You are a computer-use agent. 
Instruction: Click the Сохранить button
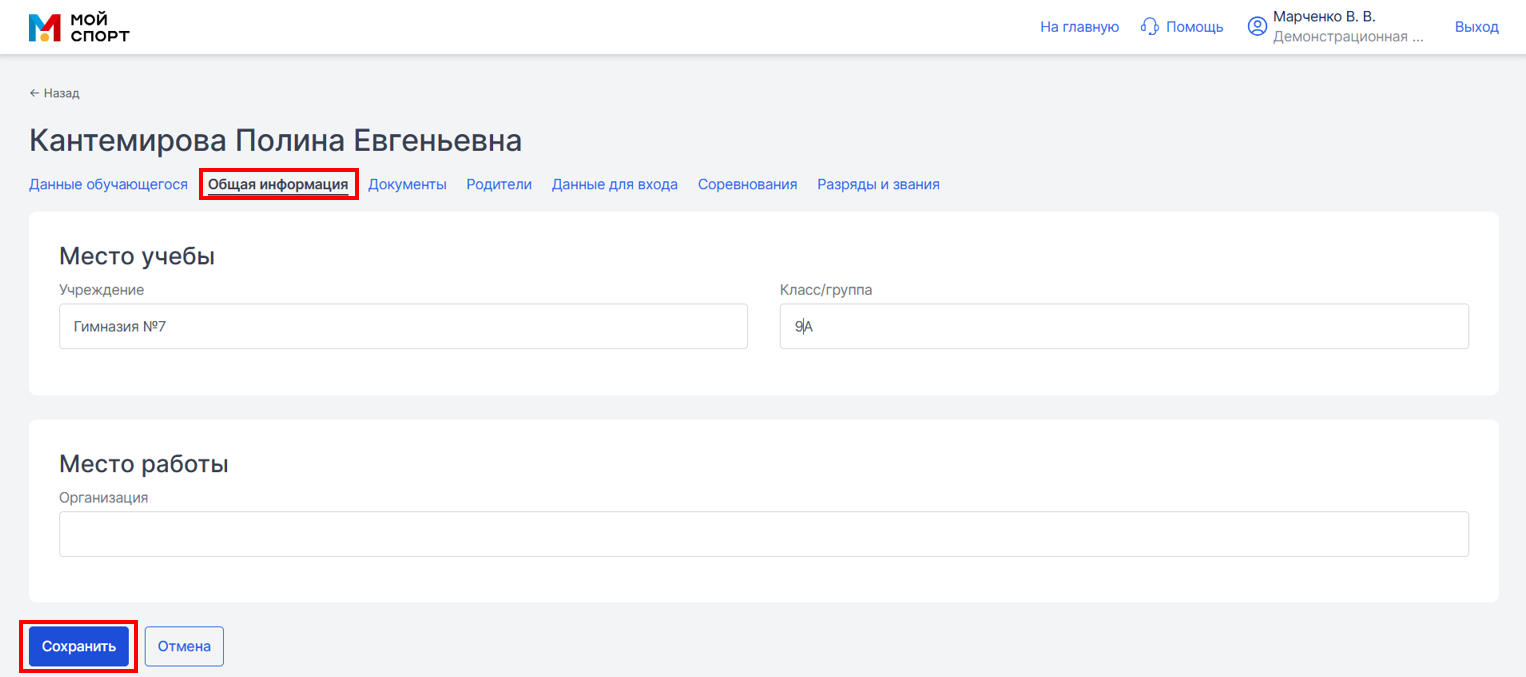point(79,646)
